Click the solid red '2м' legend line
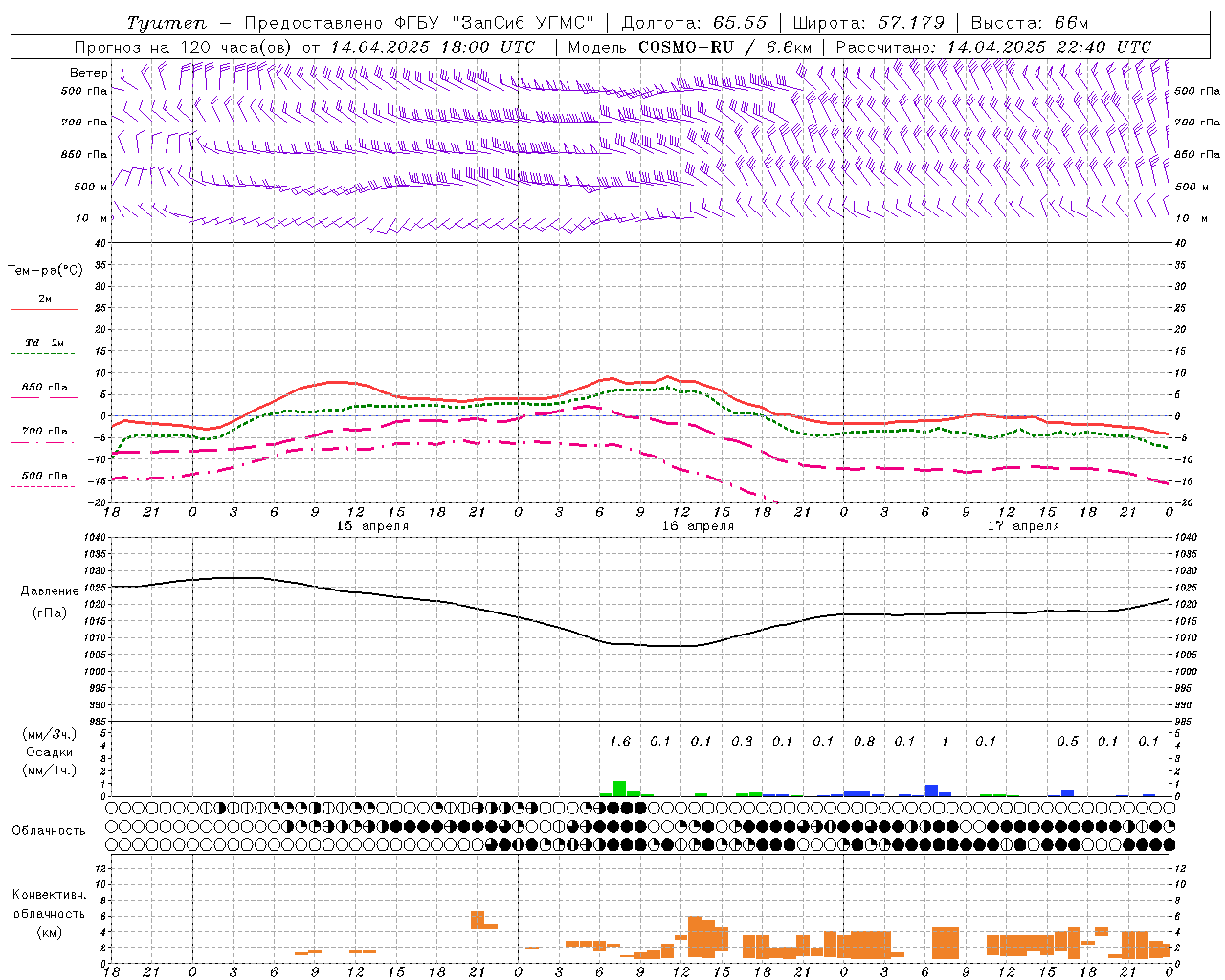Screen dimensions: 1225x980 click(45, 309)
